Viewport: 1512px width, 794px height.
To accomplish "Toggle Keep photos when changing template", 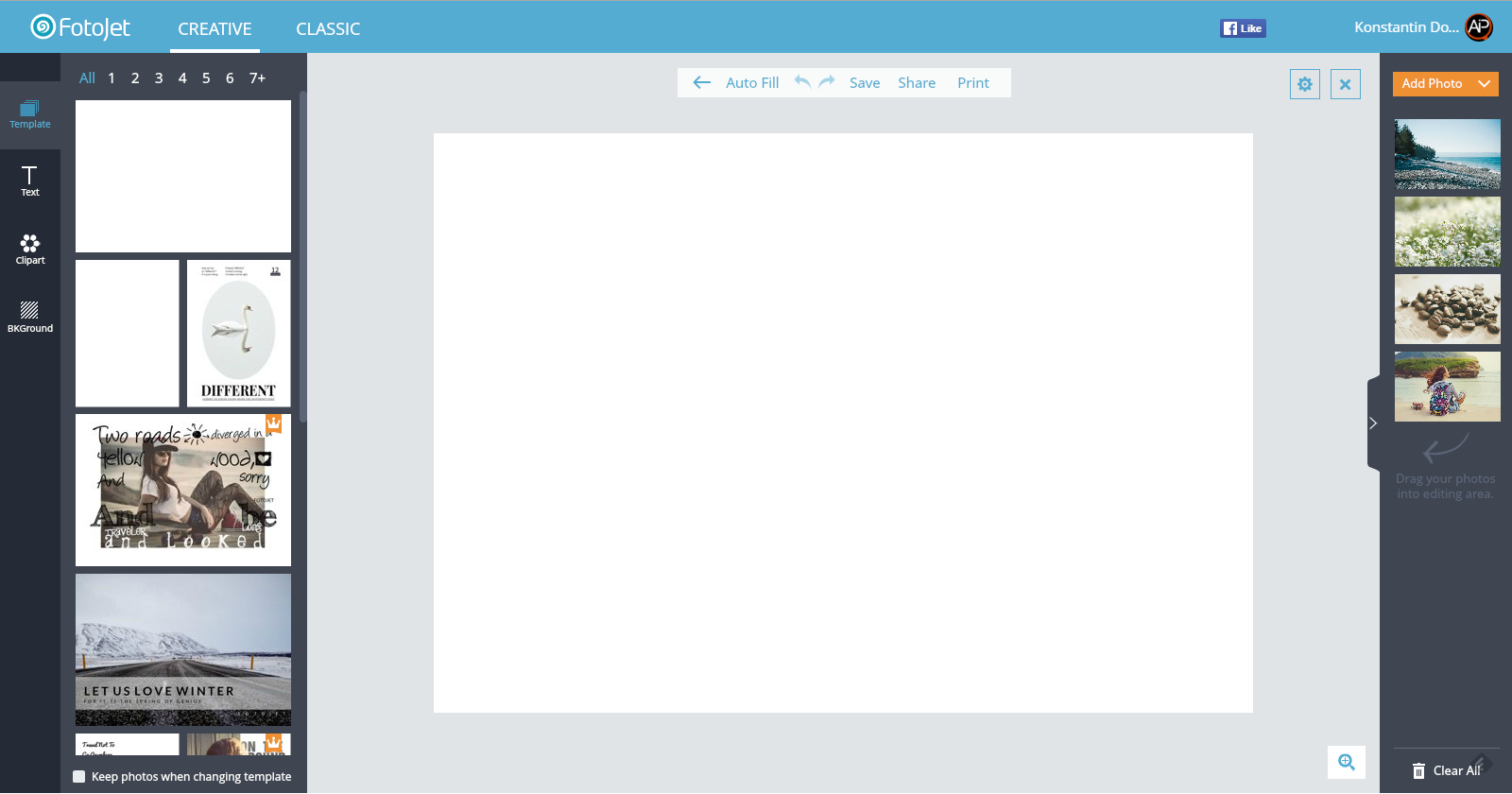I will point(79,777).
